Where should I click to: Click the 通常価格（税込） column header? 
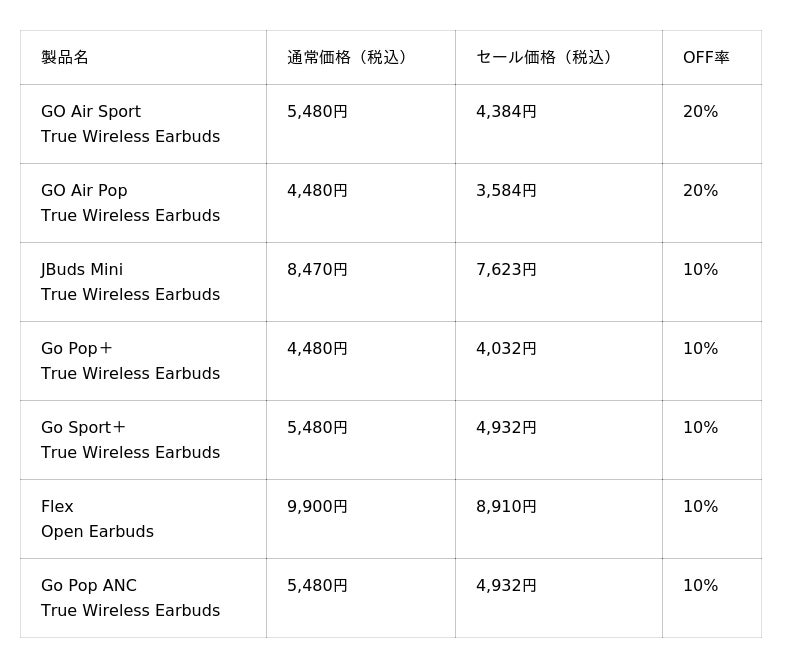tap(347, 58)
